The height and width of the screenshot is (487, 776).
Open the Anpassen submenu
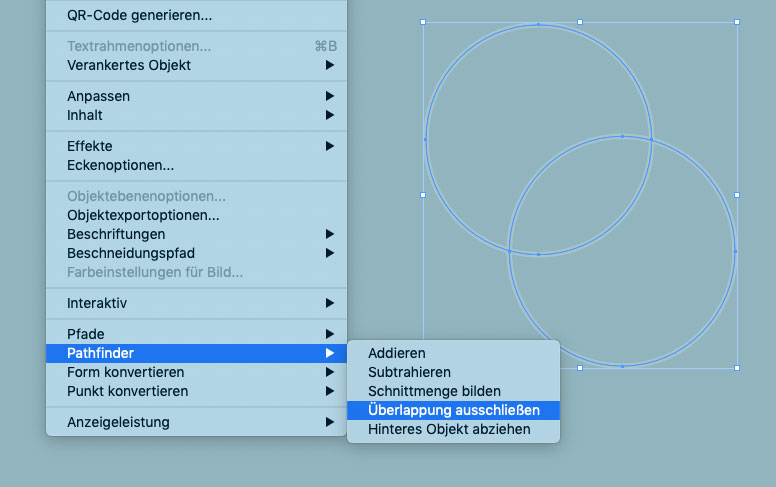point(196,96)
